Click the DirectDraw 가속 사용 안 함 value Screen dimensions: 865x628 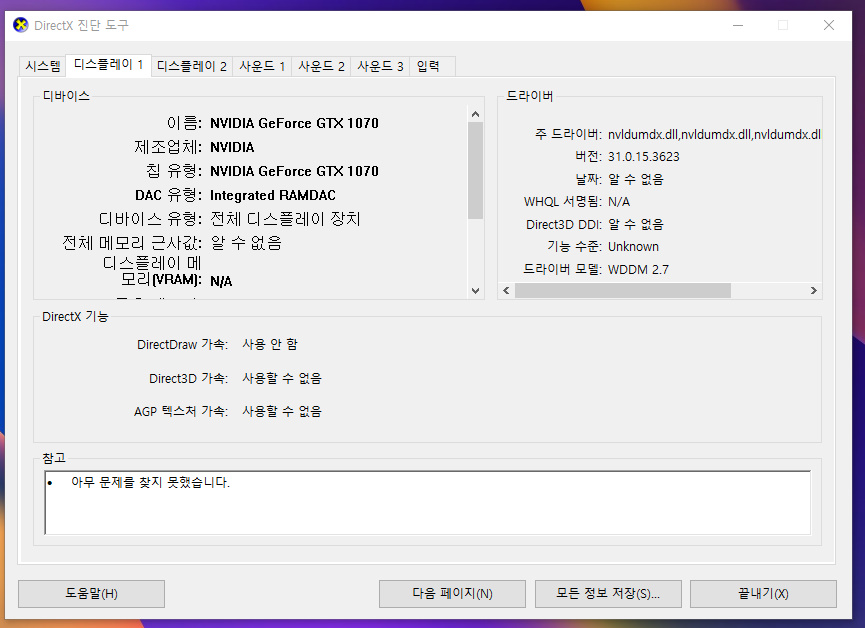[270, 344]
